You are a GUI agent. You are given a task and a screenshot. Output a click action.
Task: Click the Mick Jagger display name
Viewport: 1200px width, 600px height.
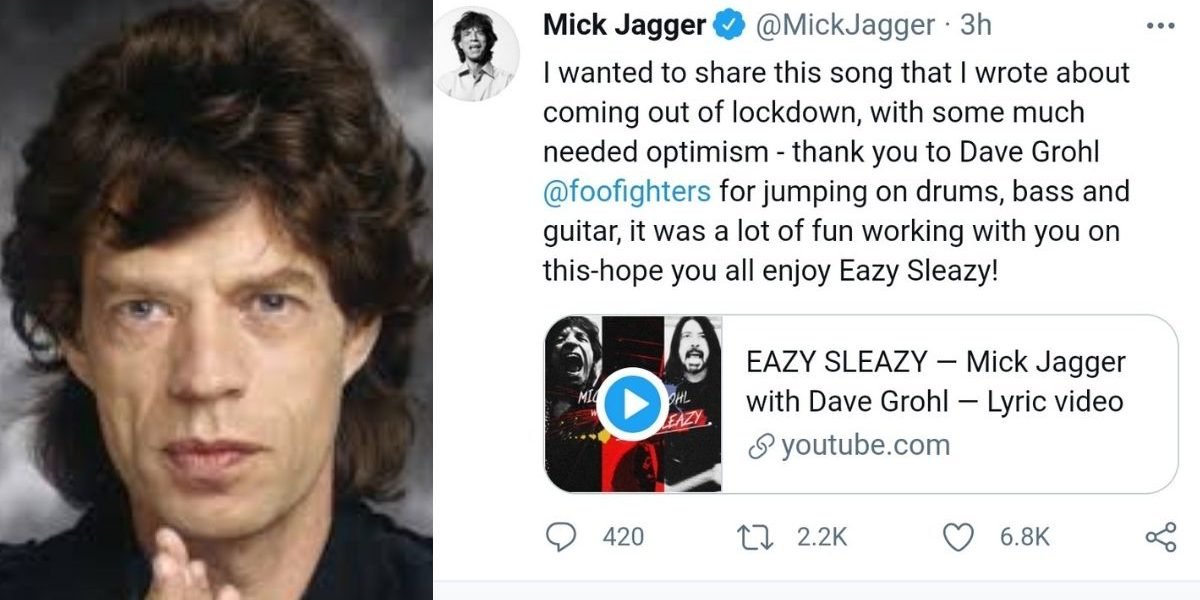point(625,26)
